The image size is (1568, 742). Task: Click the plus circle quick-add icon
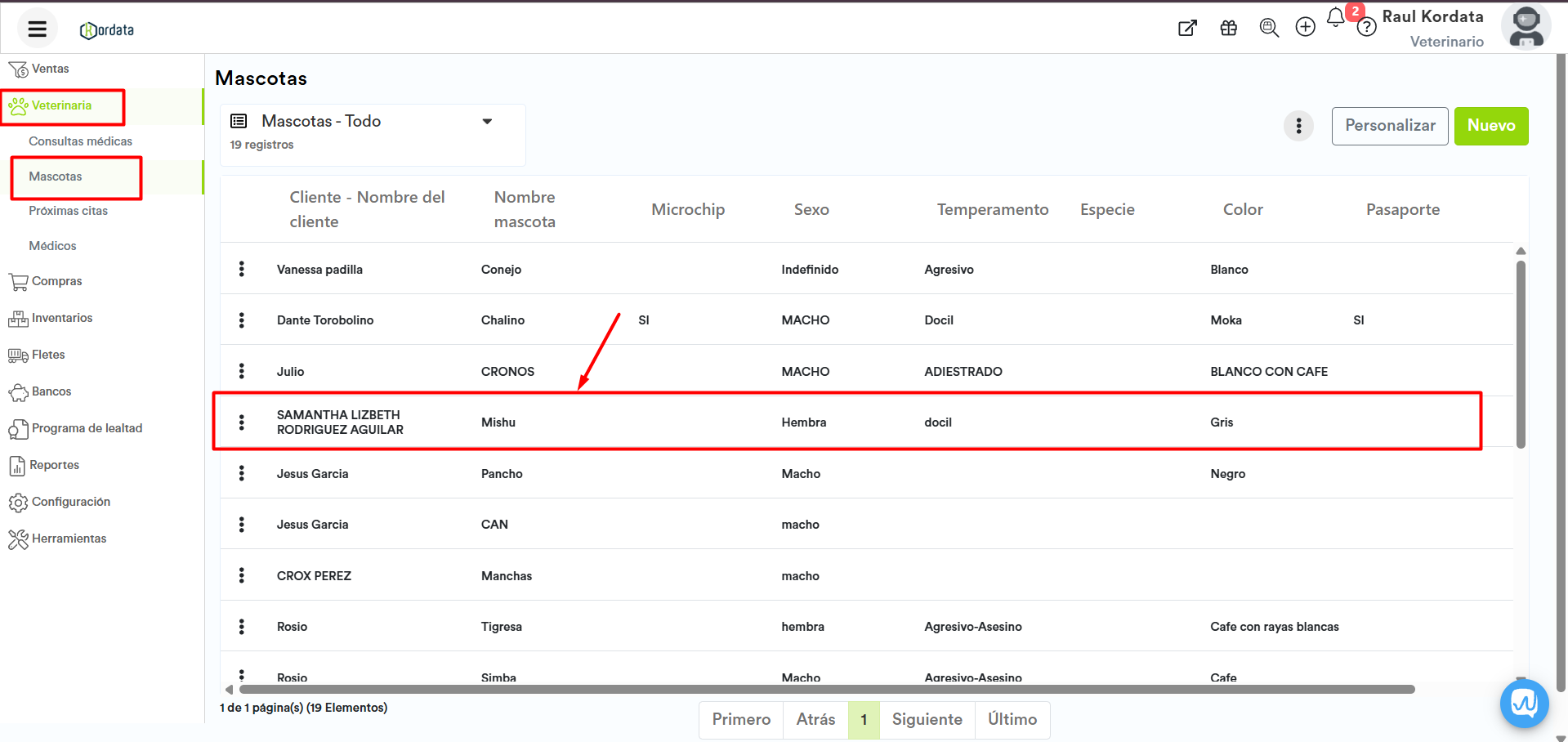[x=1305, y=28]
